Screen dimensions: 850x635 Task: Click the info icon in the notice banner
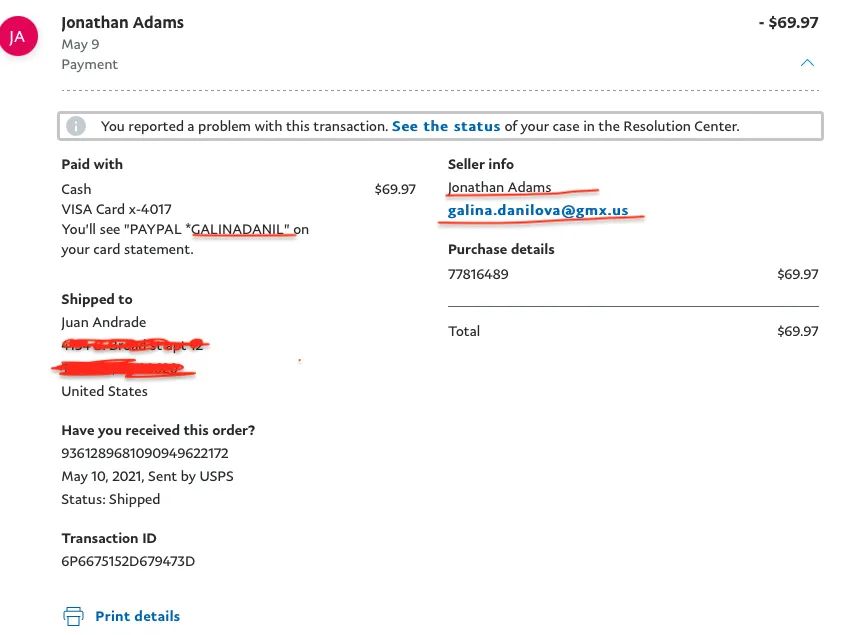pos(76,126)
